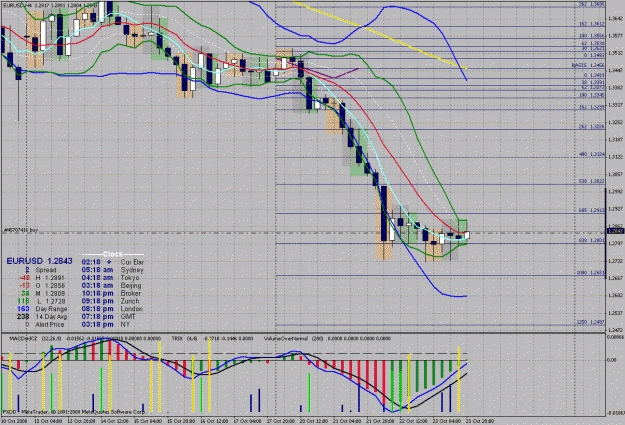The width and height of the screenshot is (625, 425).
Task: Click the London 08:18 pm clock row
Action: [112, 309]
